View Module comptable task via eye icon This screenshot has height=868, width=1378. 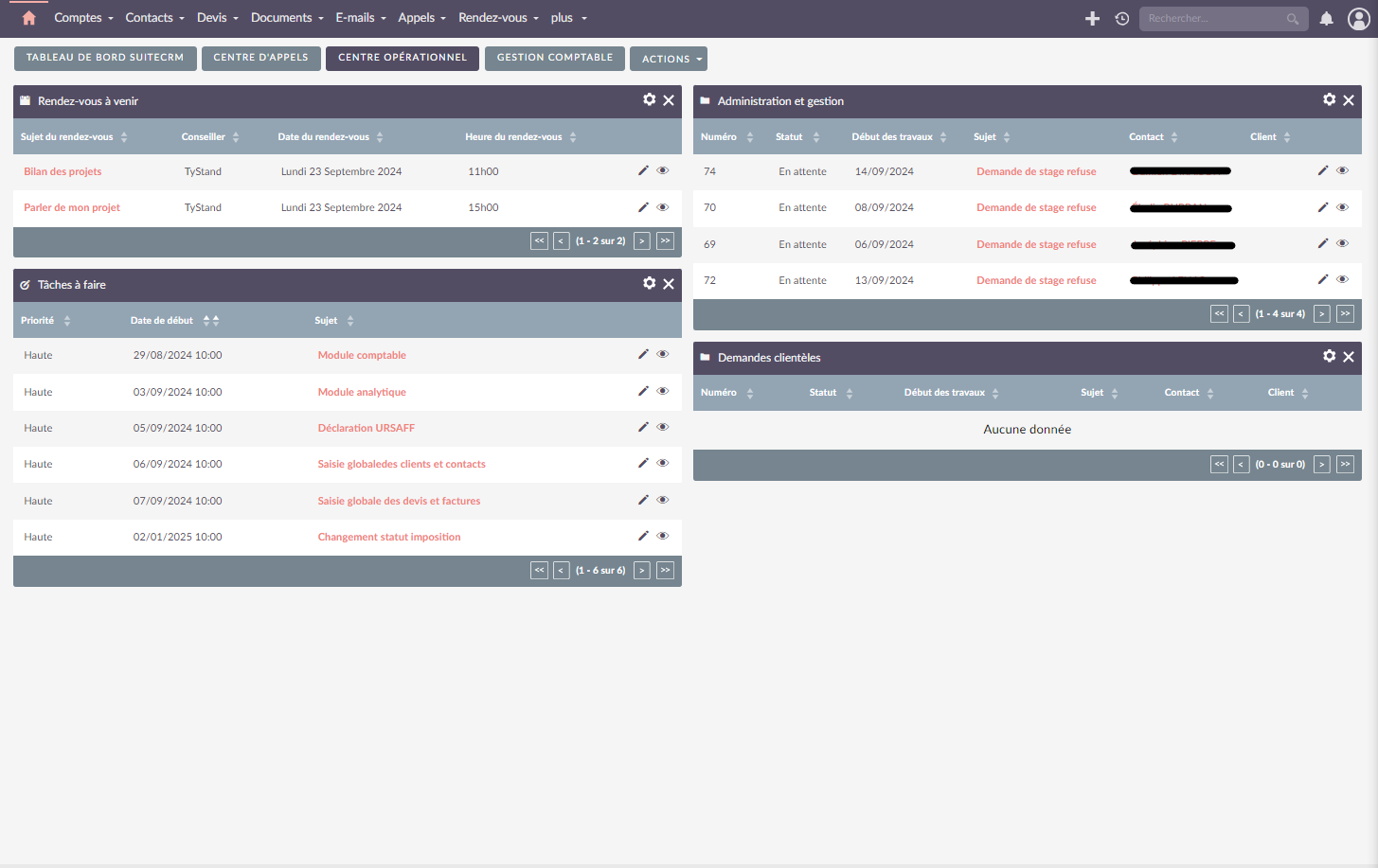click(663, 354)
